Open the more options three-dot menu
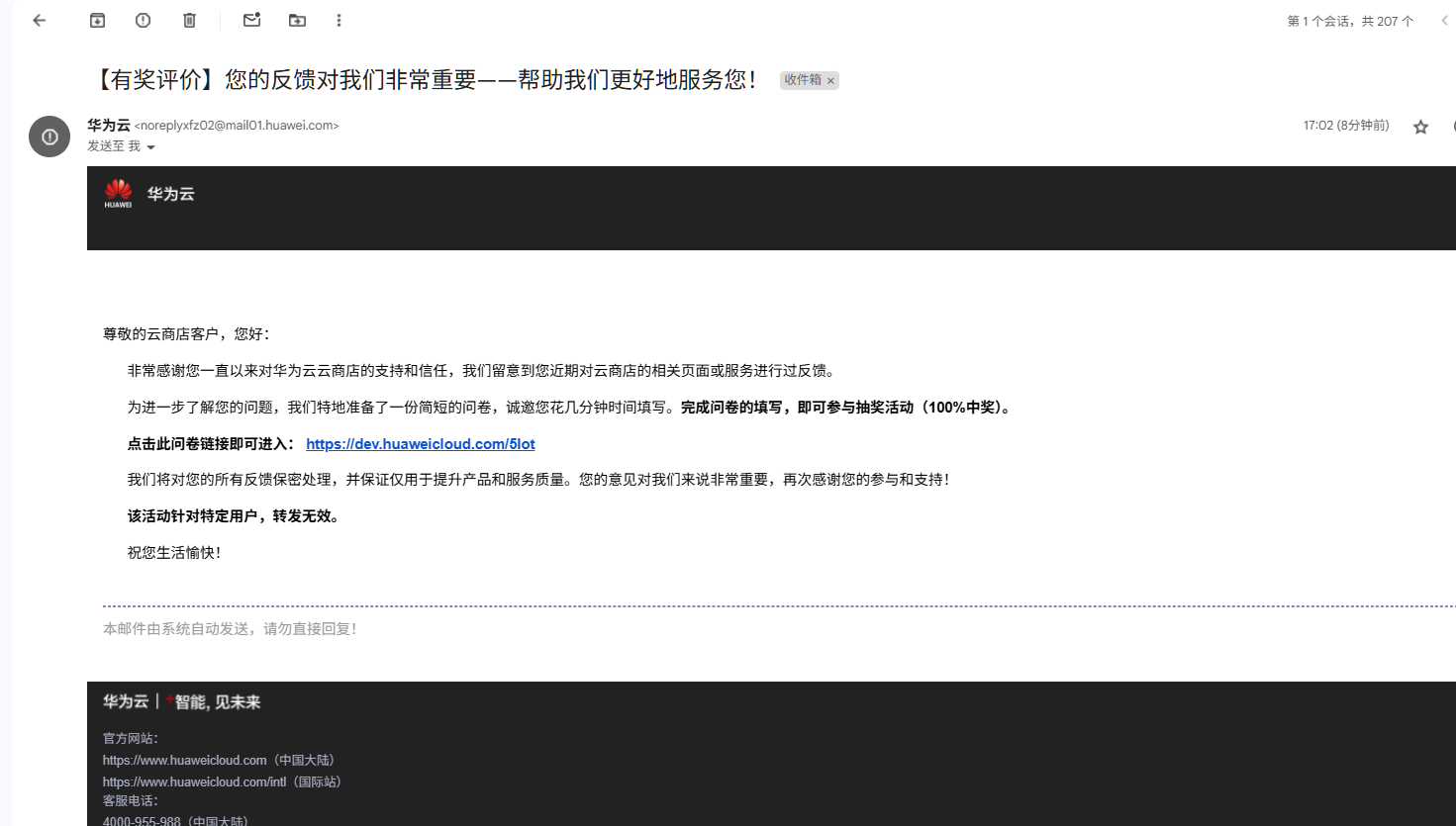 (x=339, y=20)
